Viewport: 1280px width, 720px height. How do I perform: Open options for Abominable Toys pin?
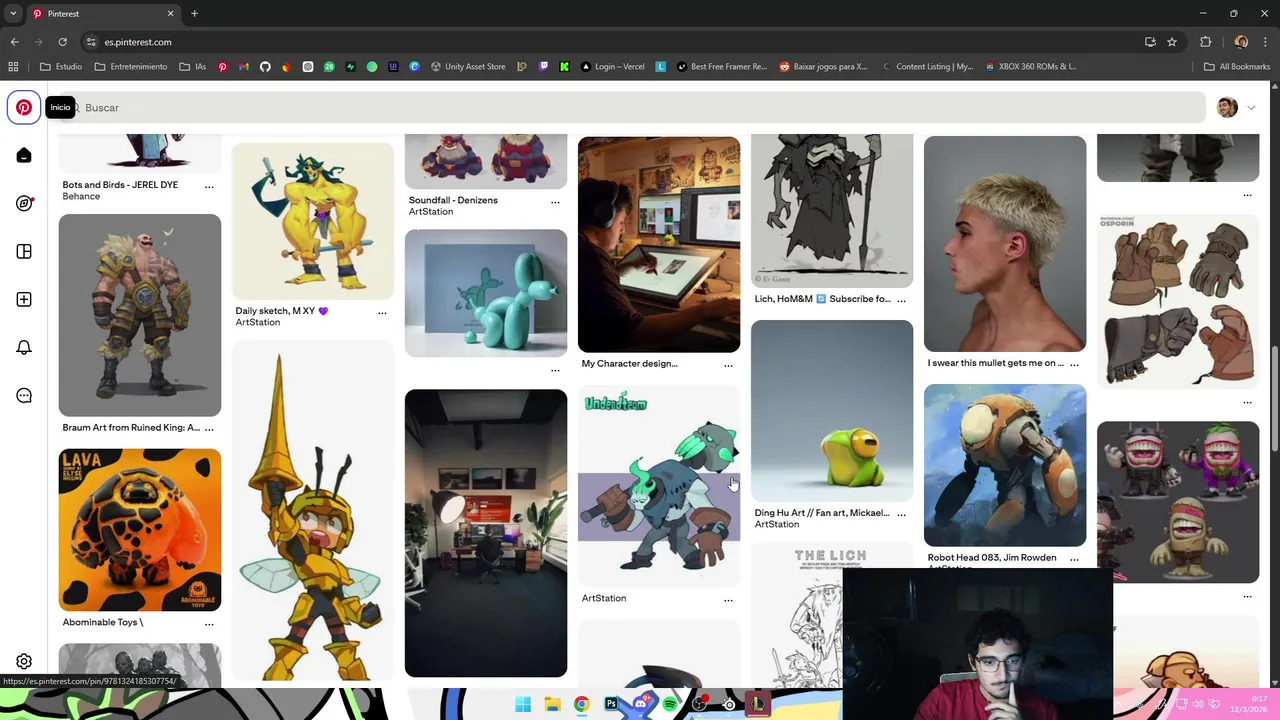[209, 623]
